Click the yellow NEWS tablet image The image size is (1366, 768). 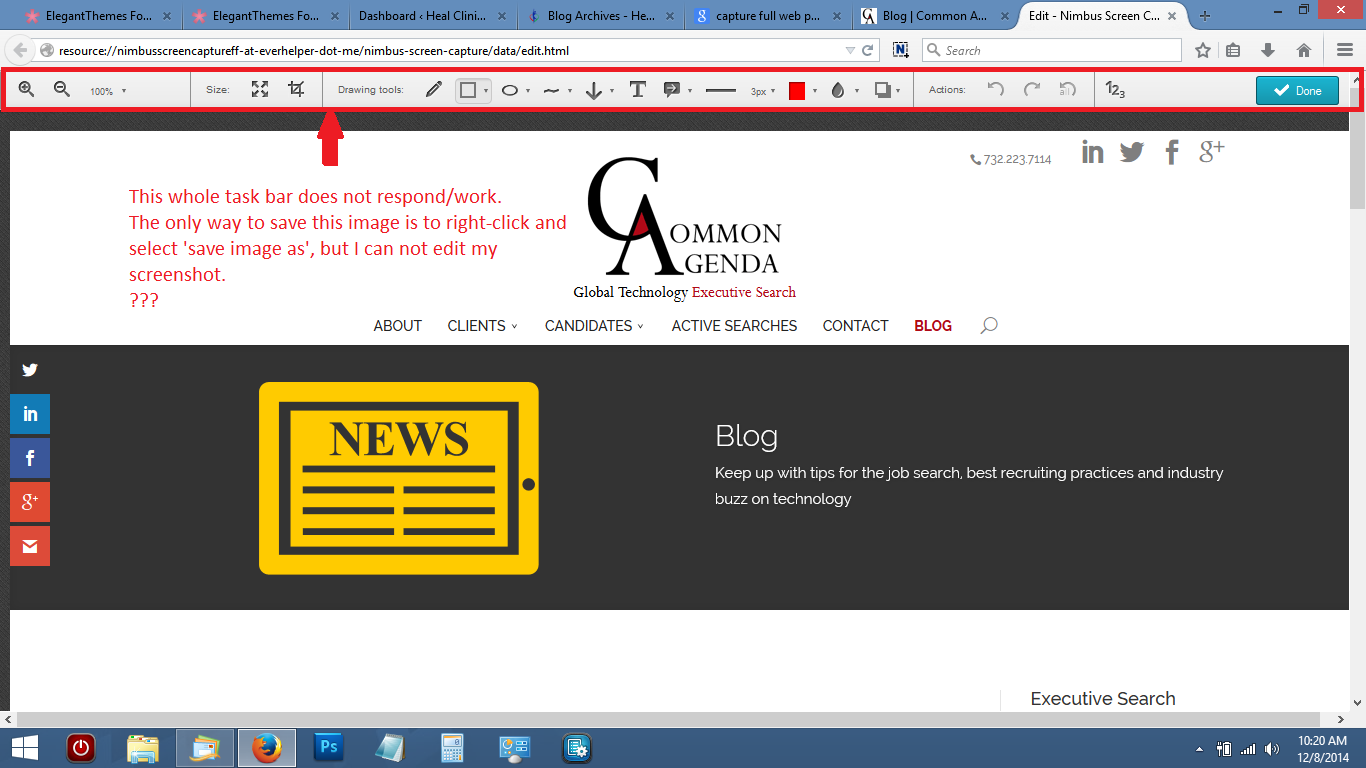click(x=399, y=478)
